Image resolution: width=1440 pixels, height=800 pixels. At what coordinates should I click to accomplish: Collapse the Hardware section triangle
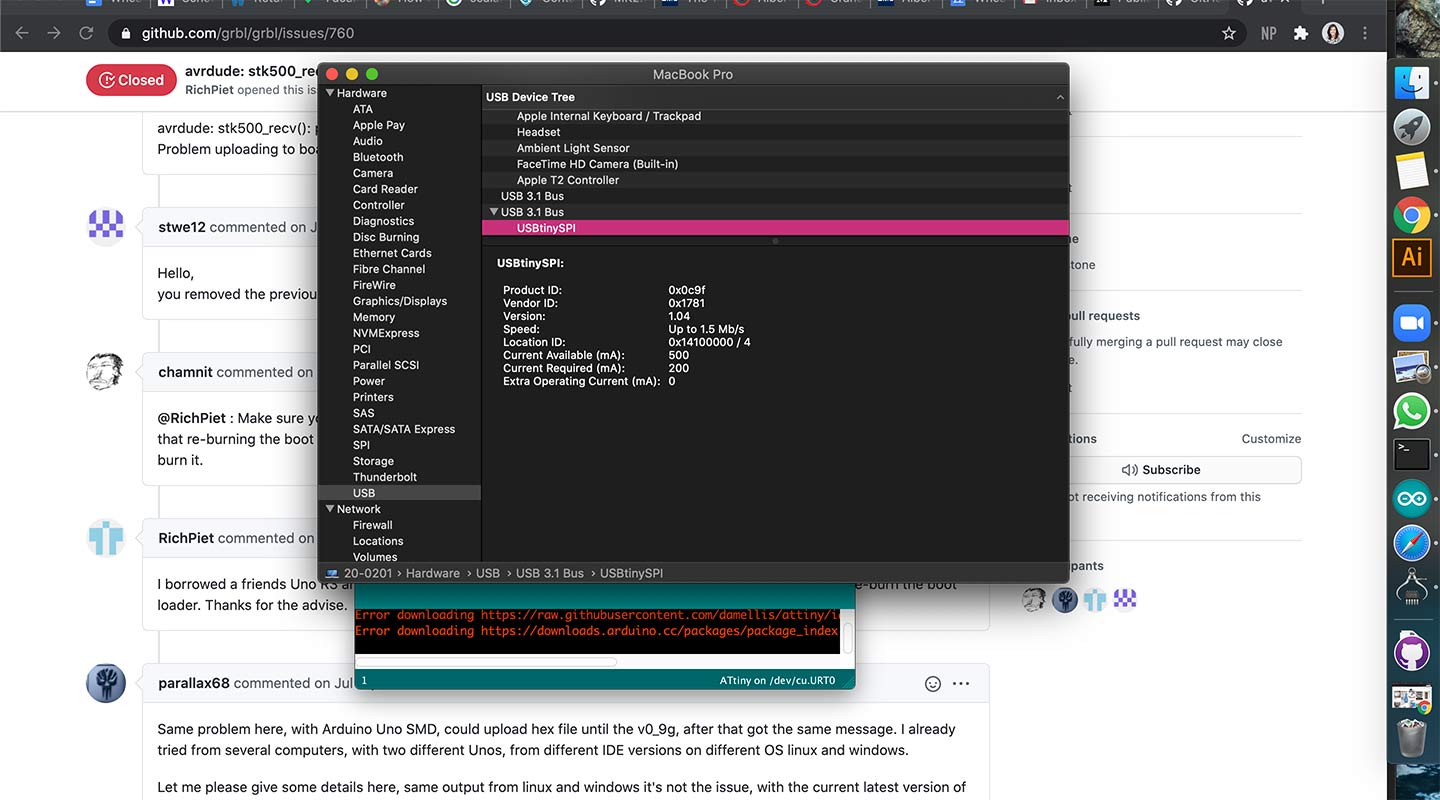330,93
